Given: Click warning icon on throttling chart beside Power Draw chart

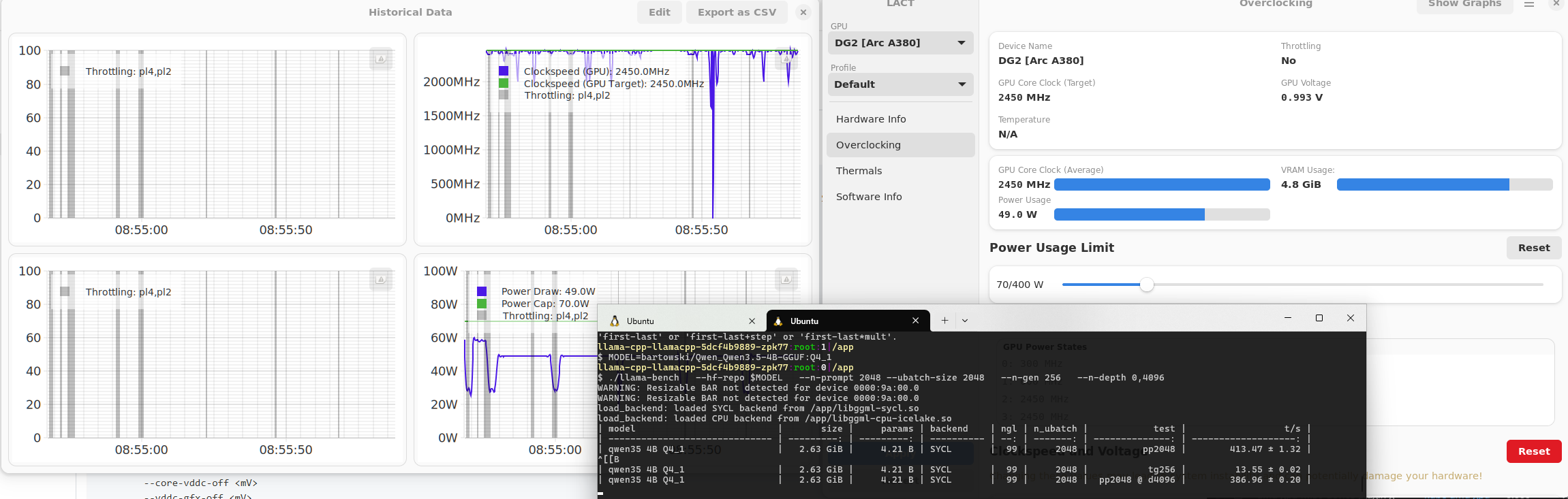Looking at the screenshot, I should tap(381, 279).
